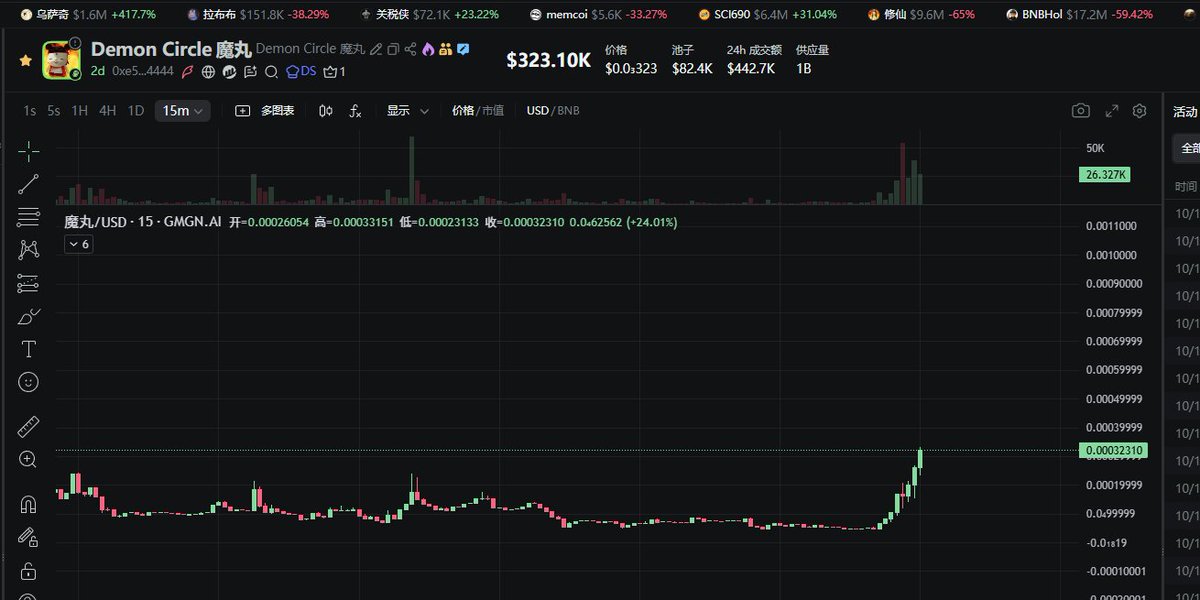
Task: Take a chart snapshot with camera icon
Action: (x=1080, y=111)
